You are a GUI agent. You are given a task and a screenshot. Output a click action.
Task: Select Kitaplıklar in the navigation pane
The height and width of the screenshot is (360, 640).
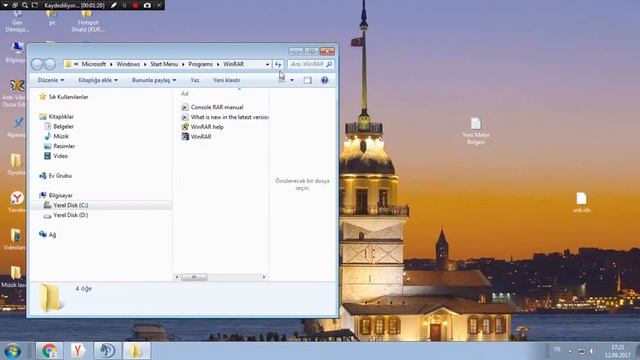56,117
